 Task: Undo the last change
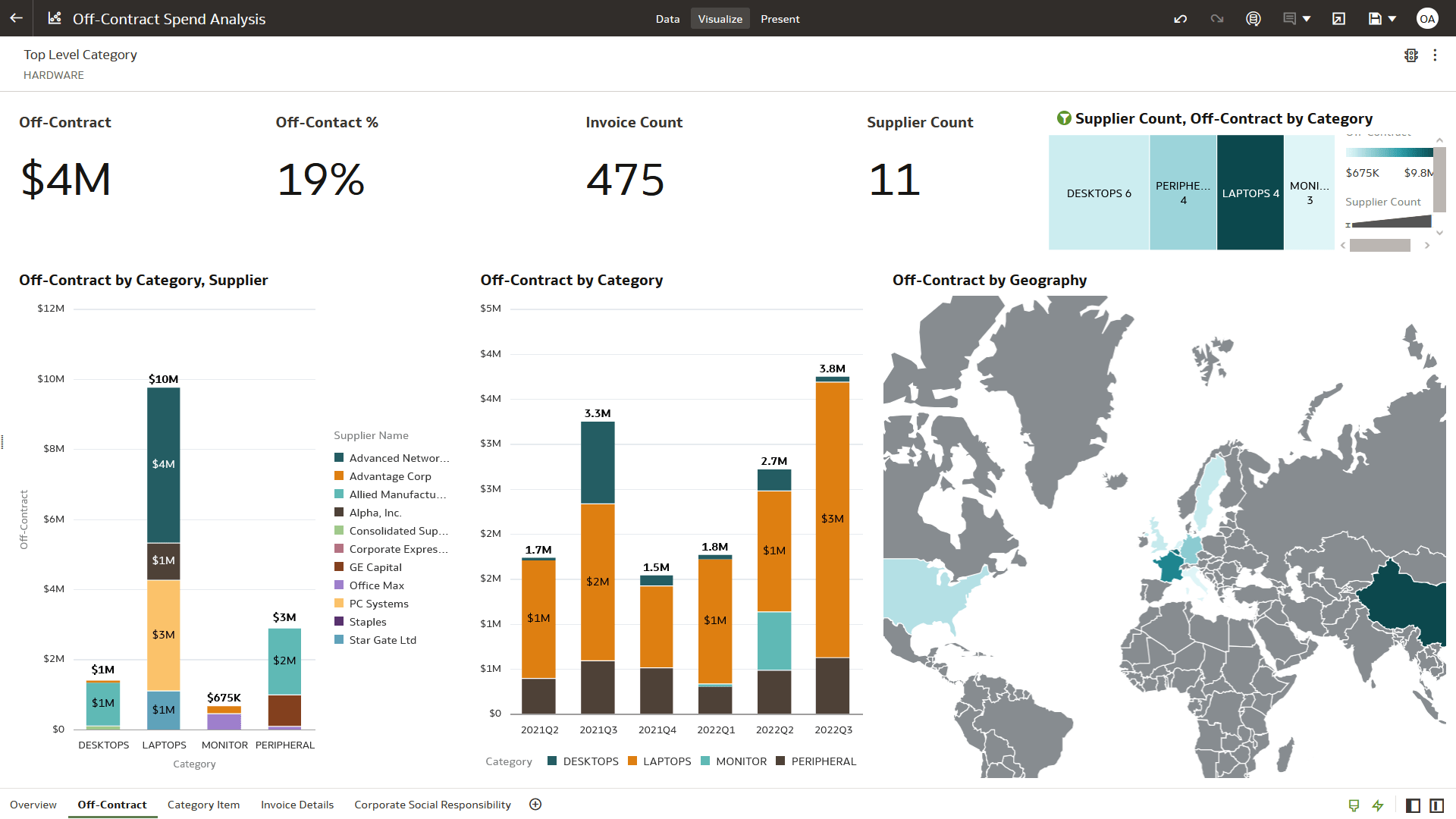point(1181,18)
